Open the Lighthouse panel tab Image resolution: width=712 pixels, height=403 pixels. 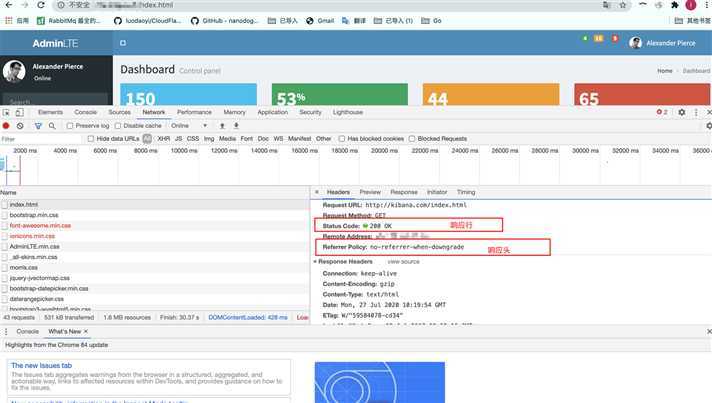(348, 112)
